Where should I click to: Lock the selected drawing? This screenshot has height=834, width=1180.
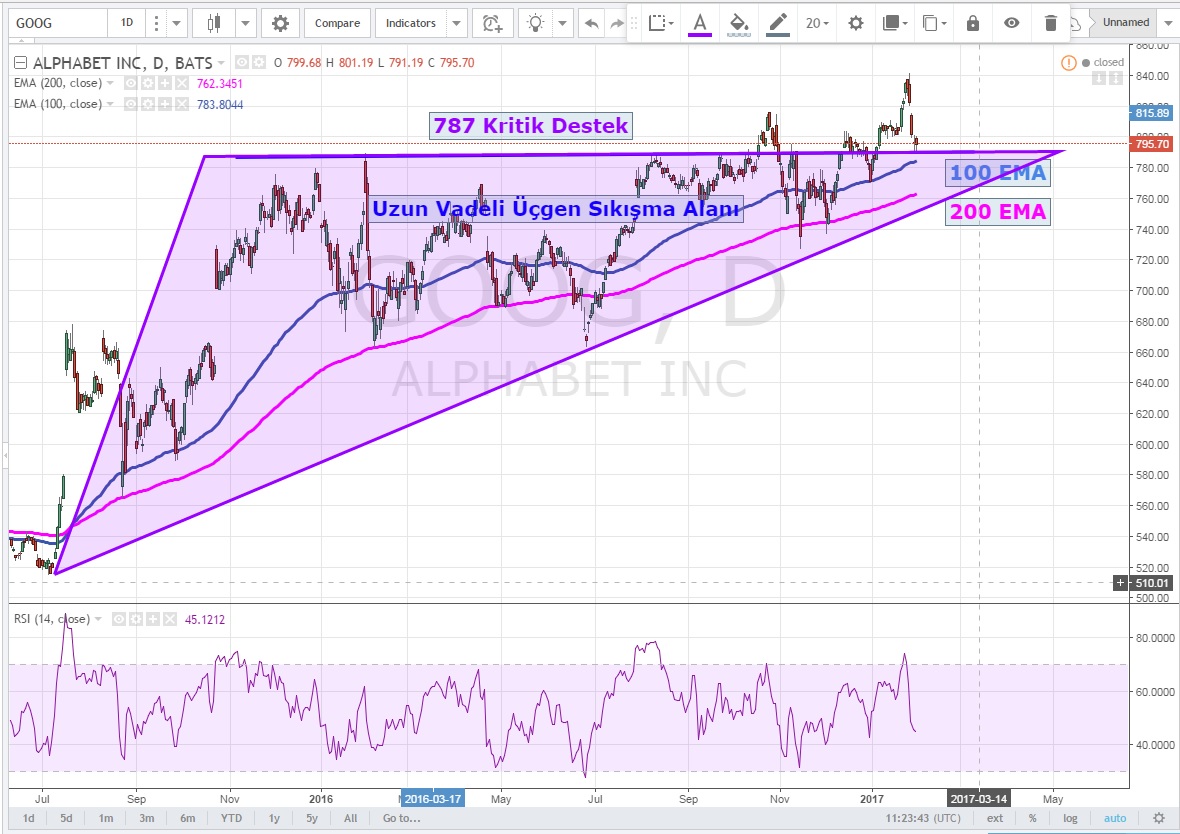(973, 23)
